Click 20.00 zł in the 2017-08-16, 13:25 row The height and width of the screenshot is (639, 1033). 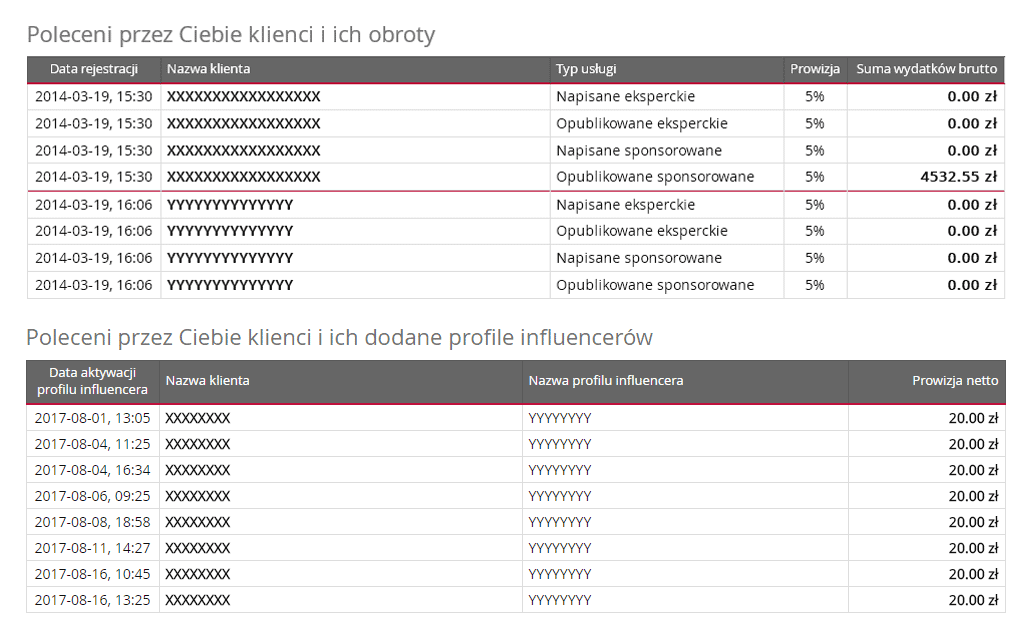click(x=974, y=600)
